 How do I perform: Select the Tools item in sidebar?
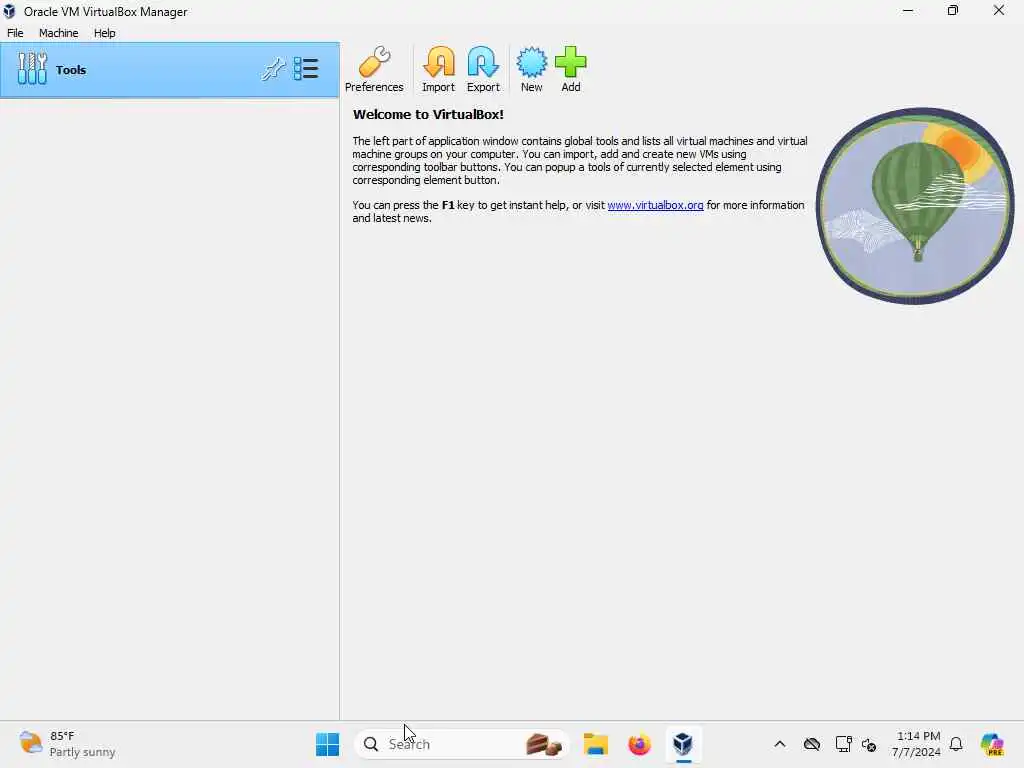coord(170,70)
